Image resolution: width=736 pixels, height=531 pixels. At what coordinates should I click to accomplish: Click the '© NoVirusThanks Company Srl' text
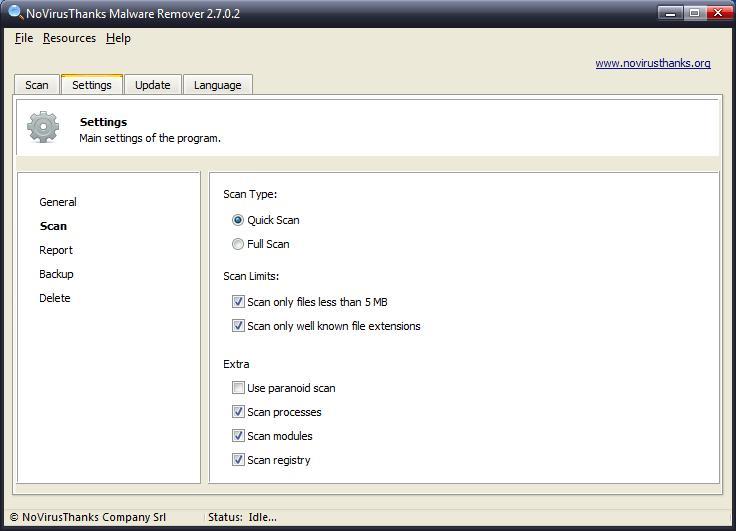(88, 517)
